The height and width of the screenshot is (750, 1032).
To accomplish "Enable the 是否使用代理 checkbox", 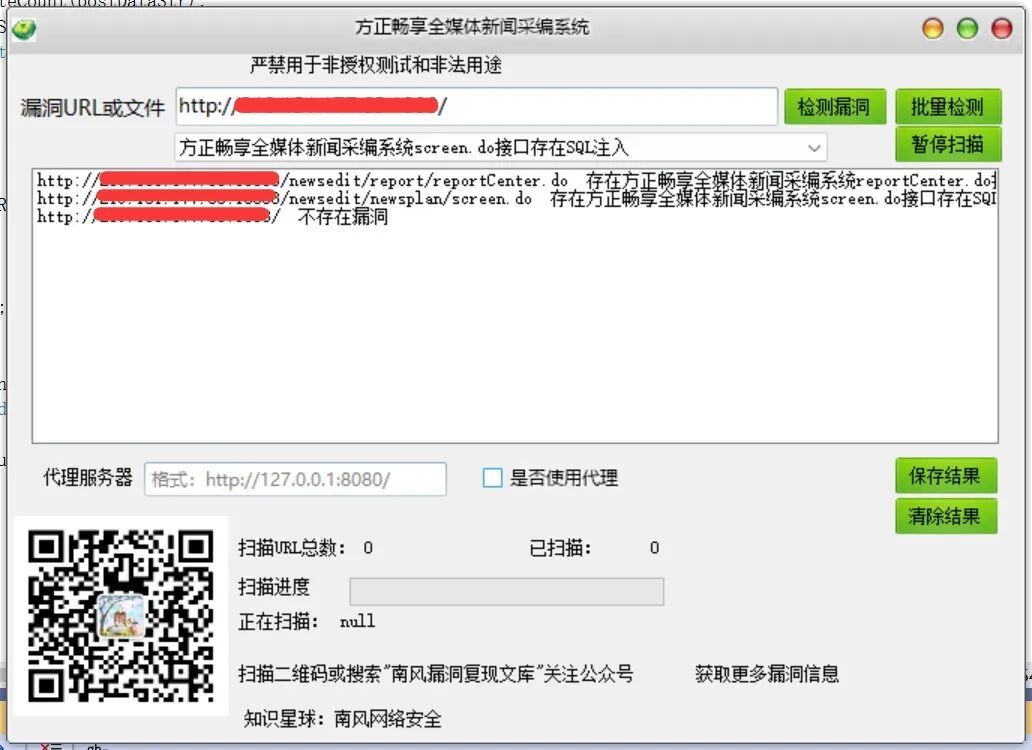I will [492, 478].
